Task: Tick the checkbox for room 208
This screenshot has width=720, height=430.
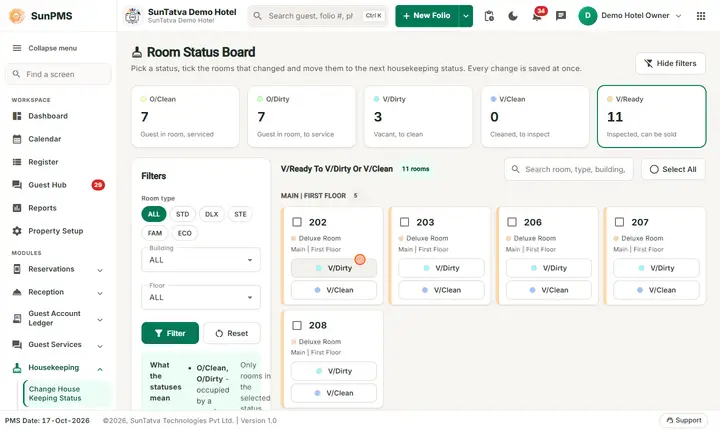Action: coord(297,326)
